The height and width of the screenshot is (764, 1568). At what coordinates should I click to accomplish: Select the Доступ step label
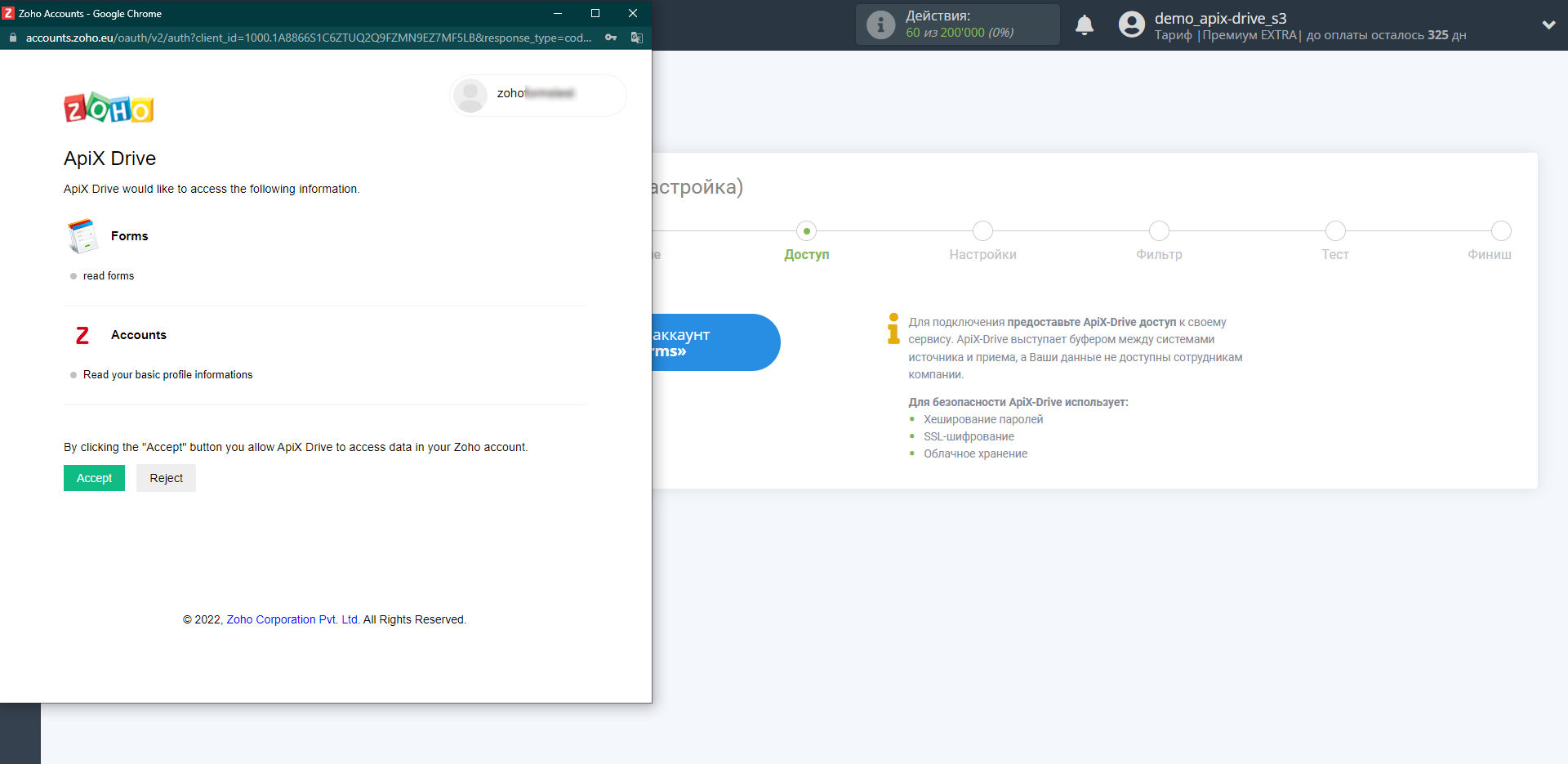click(x=807, y=255)
